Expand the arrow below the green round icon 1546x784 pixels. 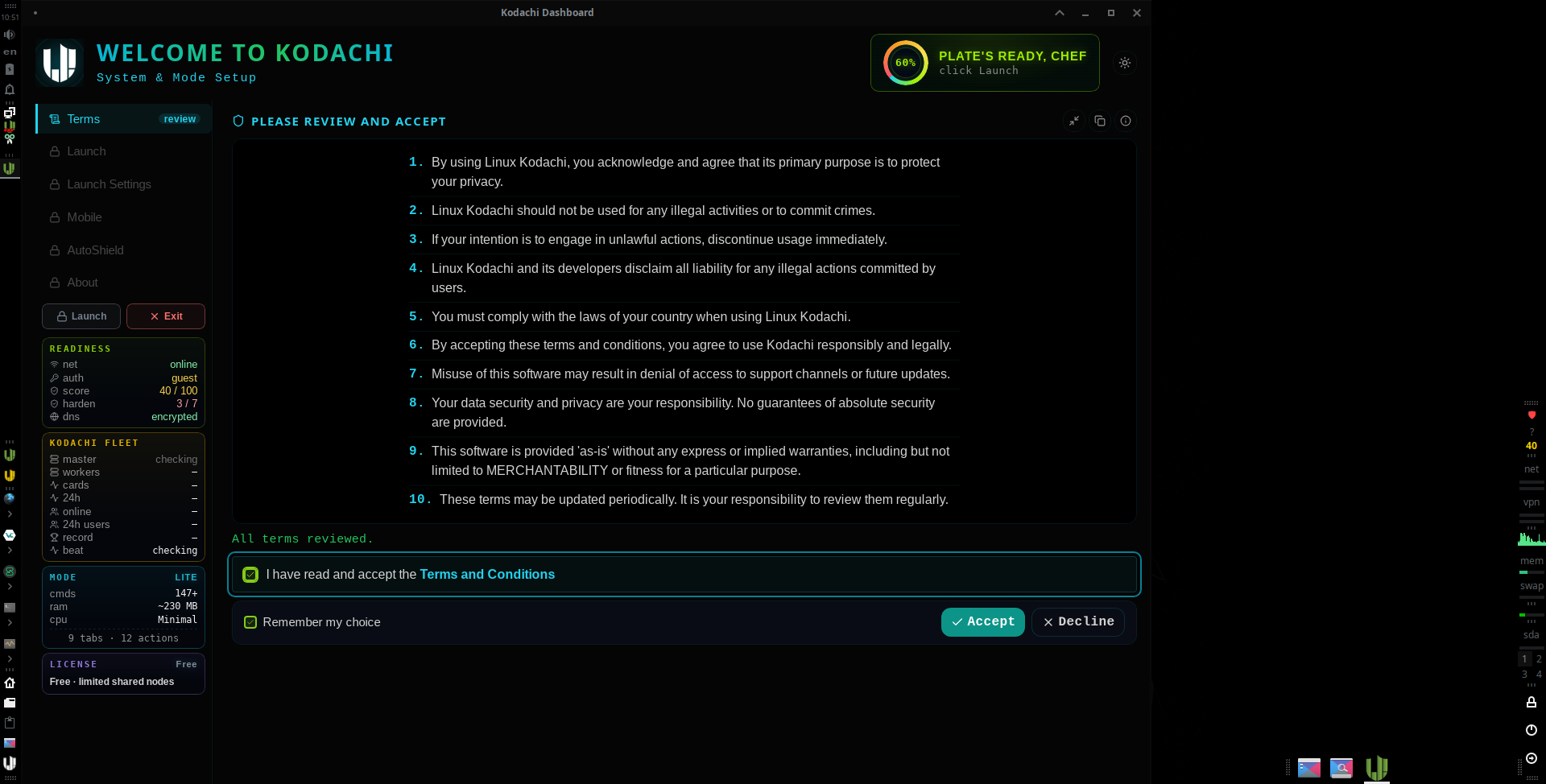click(x=10, y=587)
